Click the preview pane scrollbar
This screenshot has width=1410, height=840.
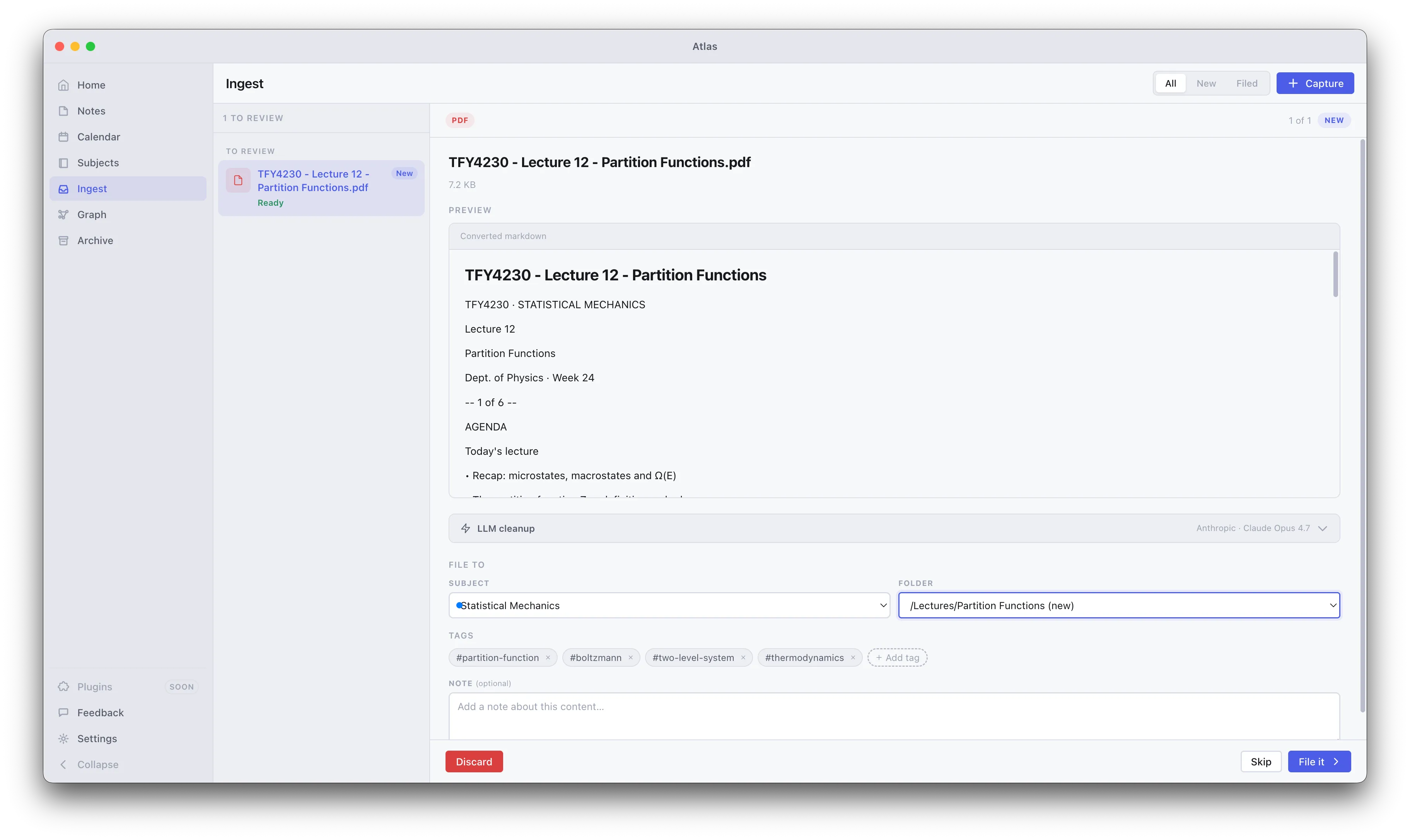click(x=1335, y=275)
